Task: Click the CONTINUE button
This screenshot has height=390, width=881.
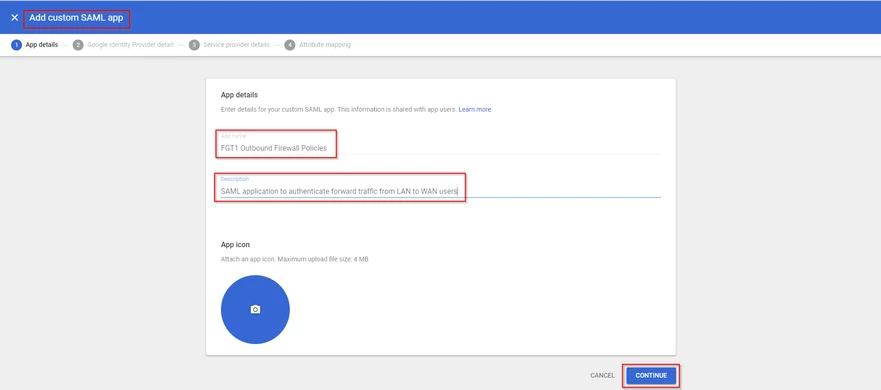Action: pos(651,375)
